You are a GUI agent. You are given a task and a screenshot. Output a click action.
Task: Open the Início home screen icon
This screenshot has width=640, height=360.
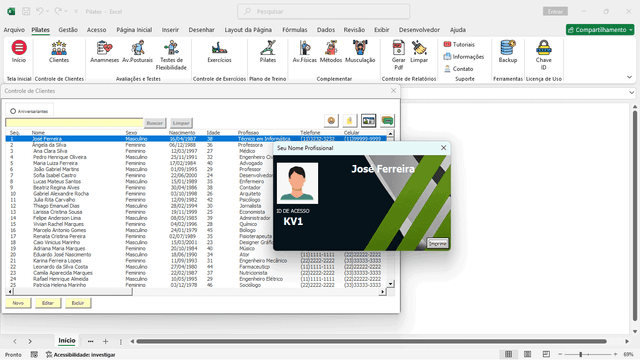[19, 51]
